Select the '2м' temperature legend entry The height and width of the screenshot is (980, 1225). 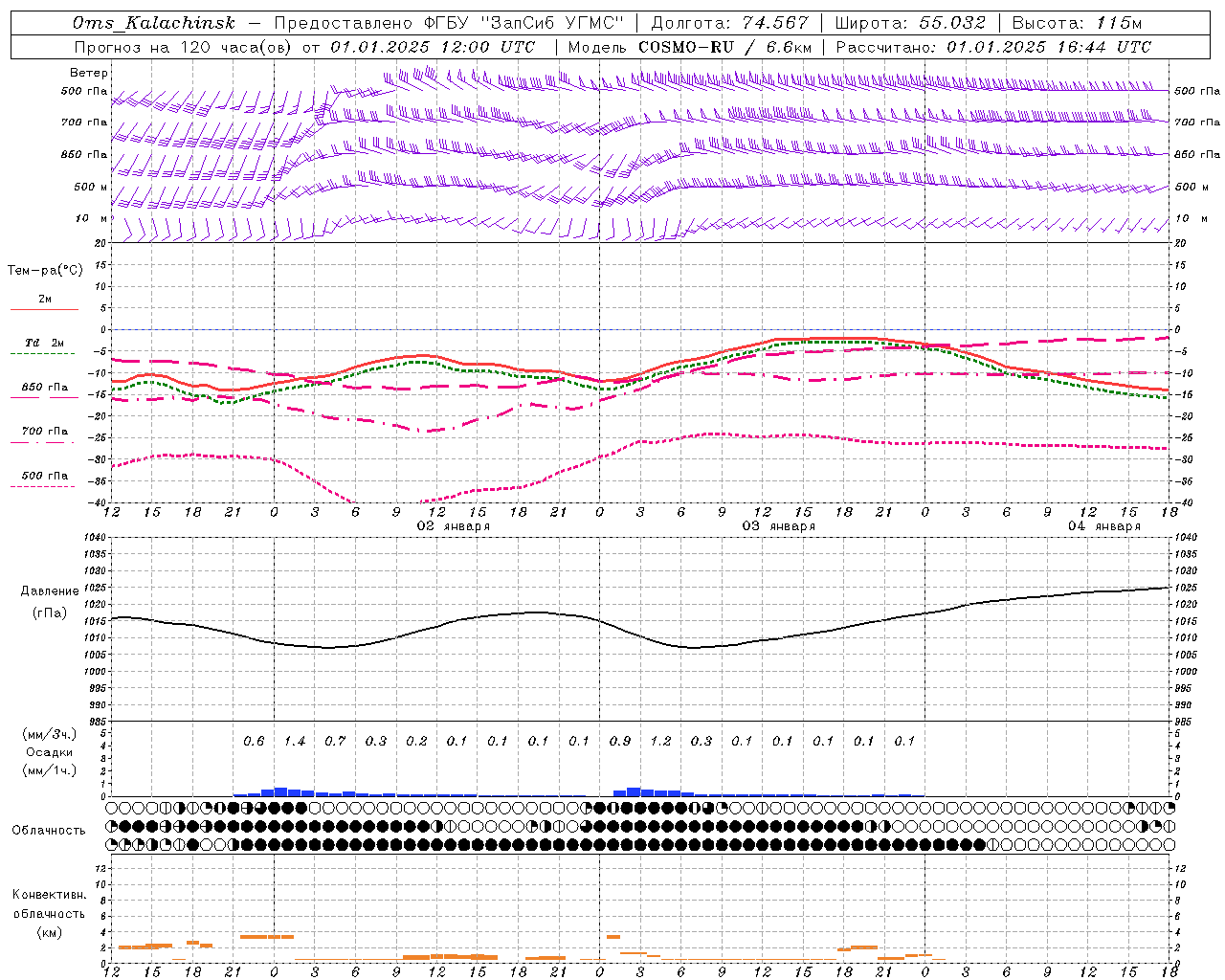[x=45, y=300]
